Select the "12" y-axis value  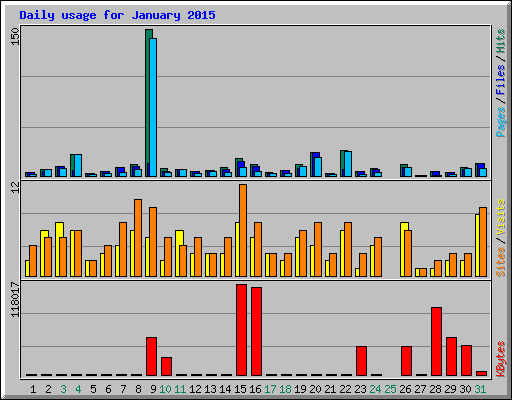pos(15,187)
